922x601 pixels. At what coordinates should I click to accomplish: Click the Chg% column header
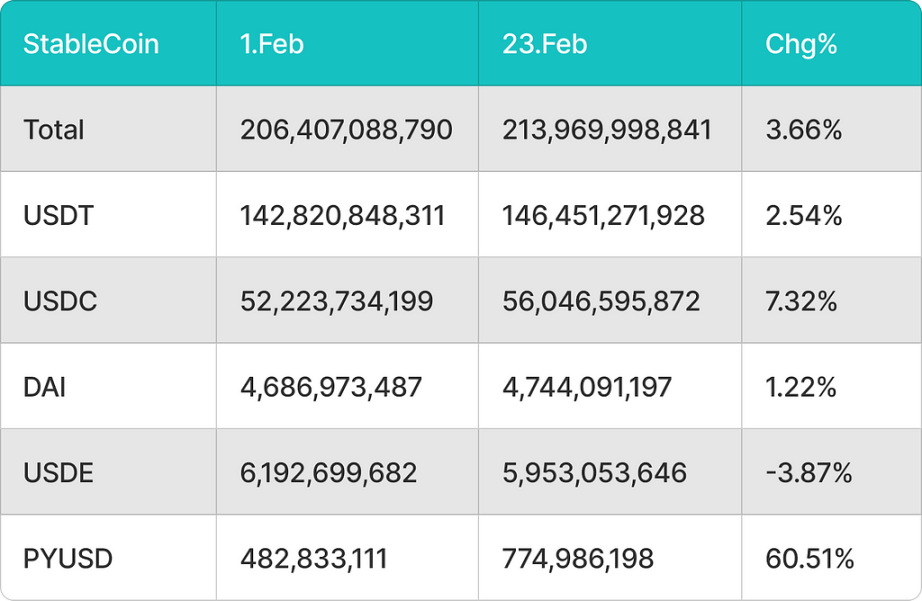point(801,45)
